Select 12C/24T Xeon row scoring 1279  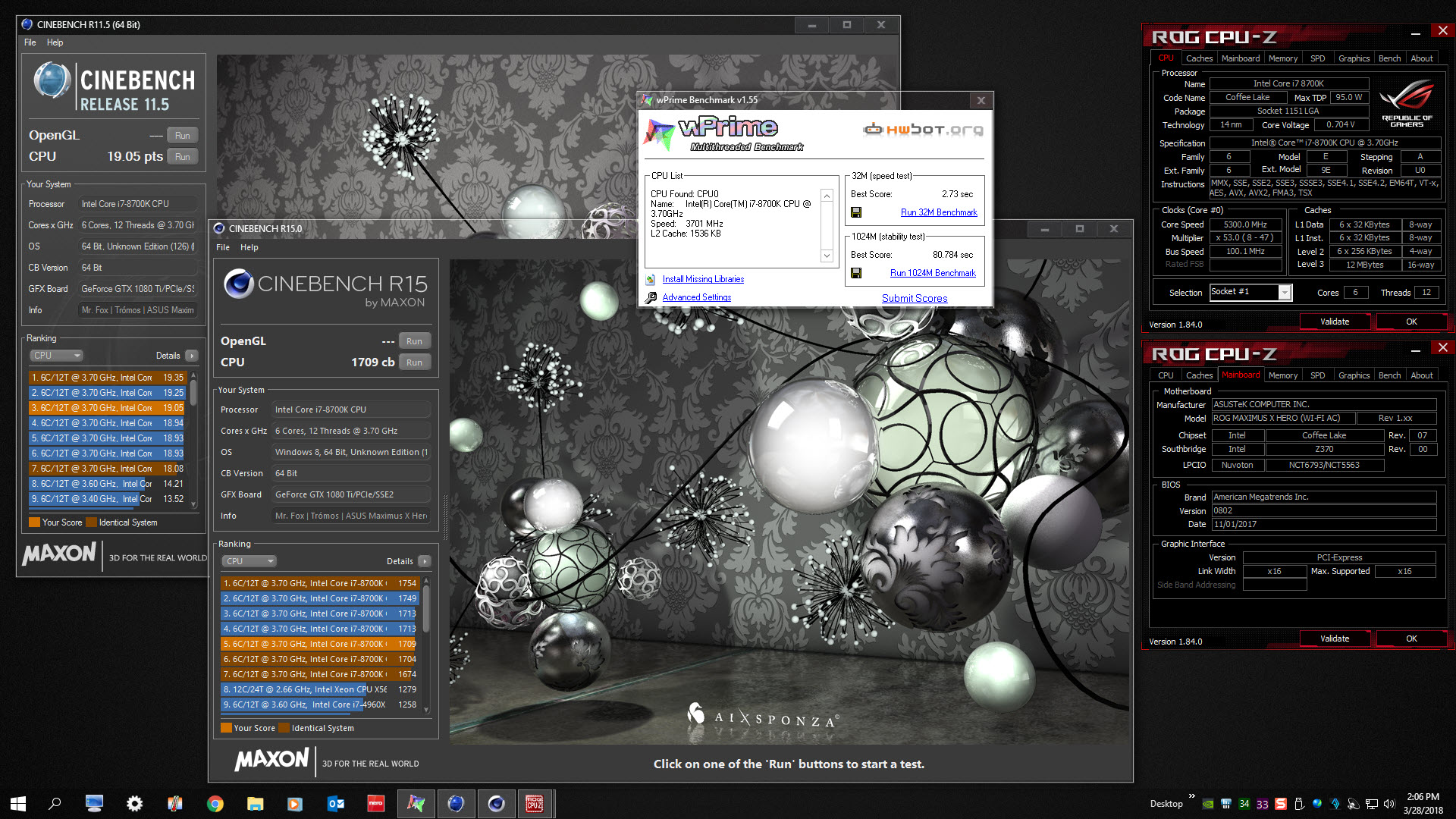pos(319,689)
